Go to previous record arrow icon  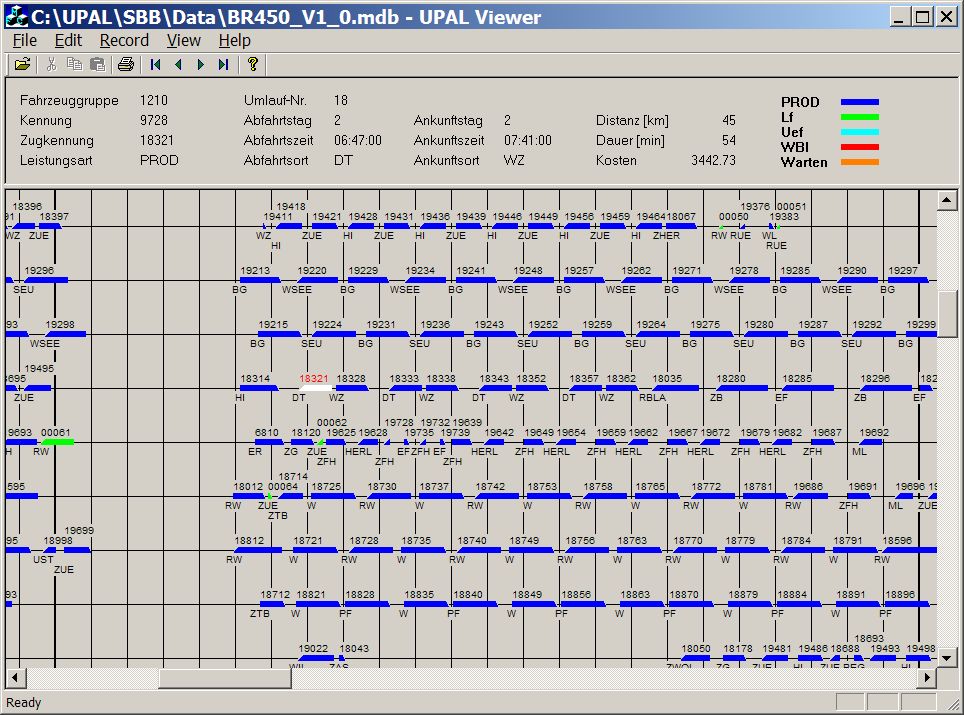tap(178, 65)
